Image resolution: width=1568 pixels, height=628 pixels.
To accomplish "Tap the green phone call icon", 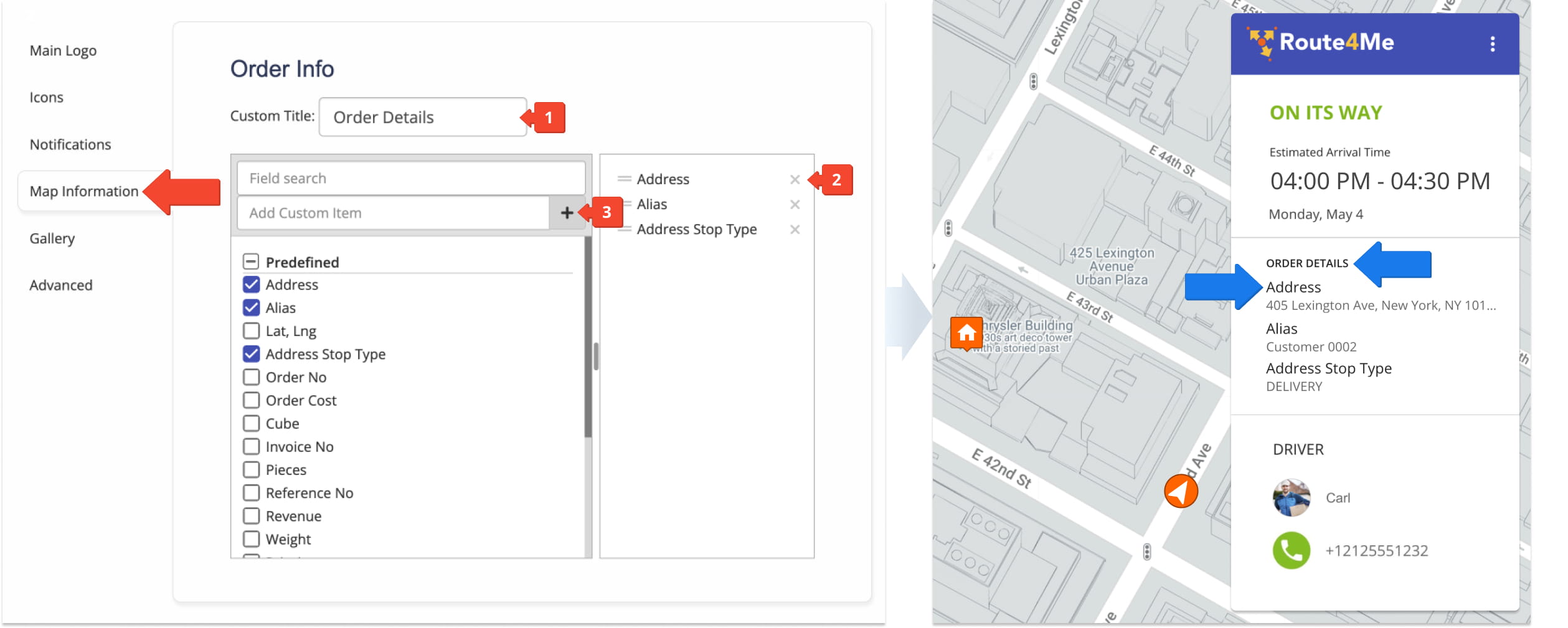I will pyautogui.click(x=1291, y=550).
